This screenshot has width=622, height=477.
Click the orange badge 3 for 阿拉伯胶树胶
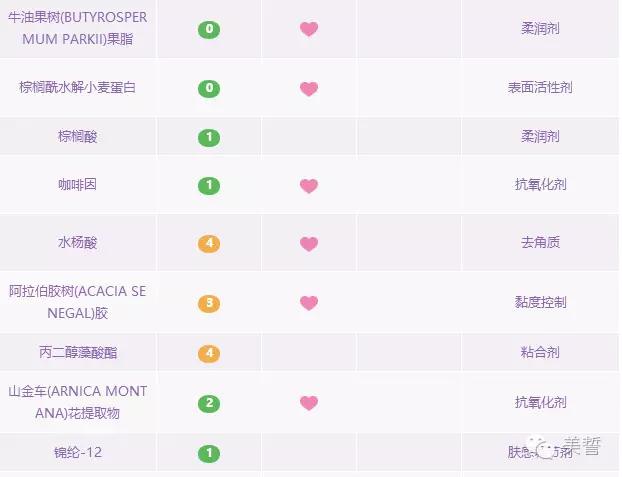click(209, 302)
